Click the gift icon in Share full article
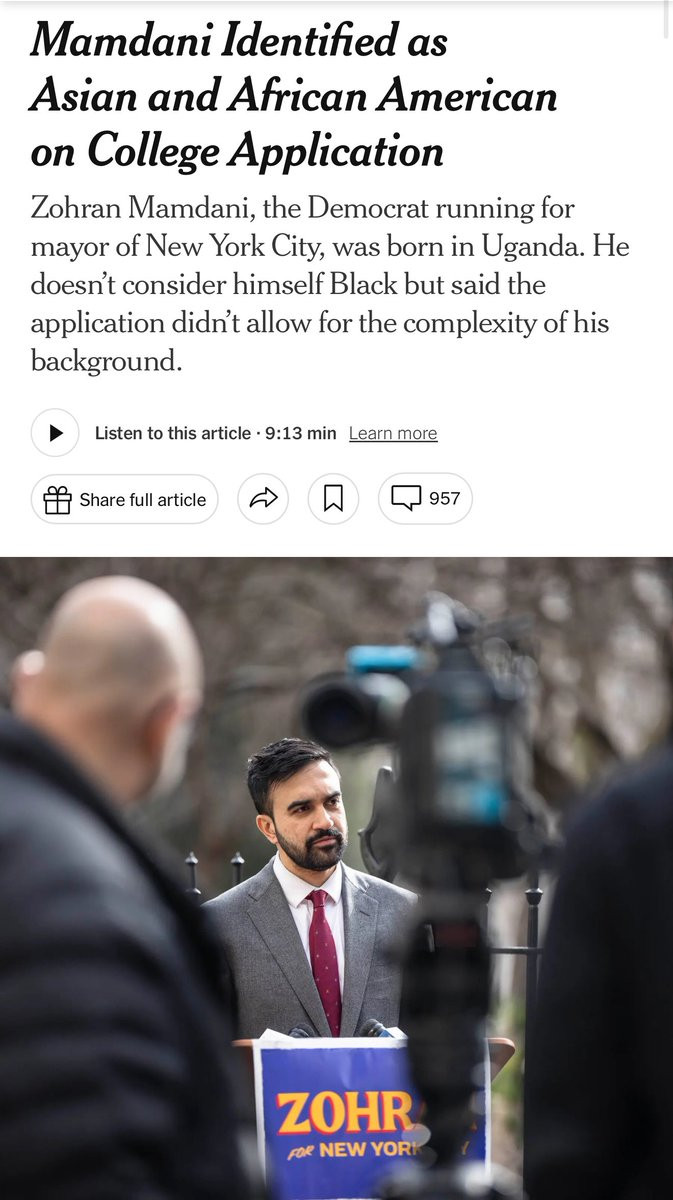 click(x=57, y=499)
